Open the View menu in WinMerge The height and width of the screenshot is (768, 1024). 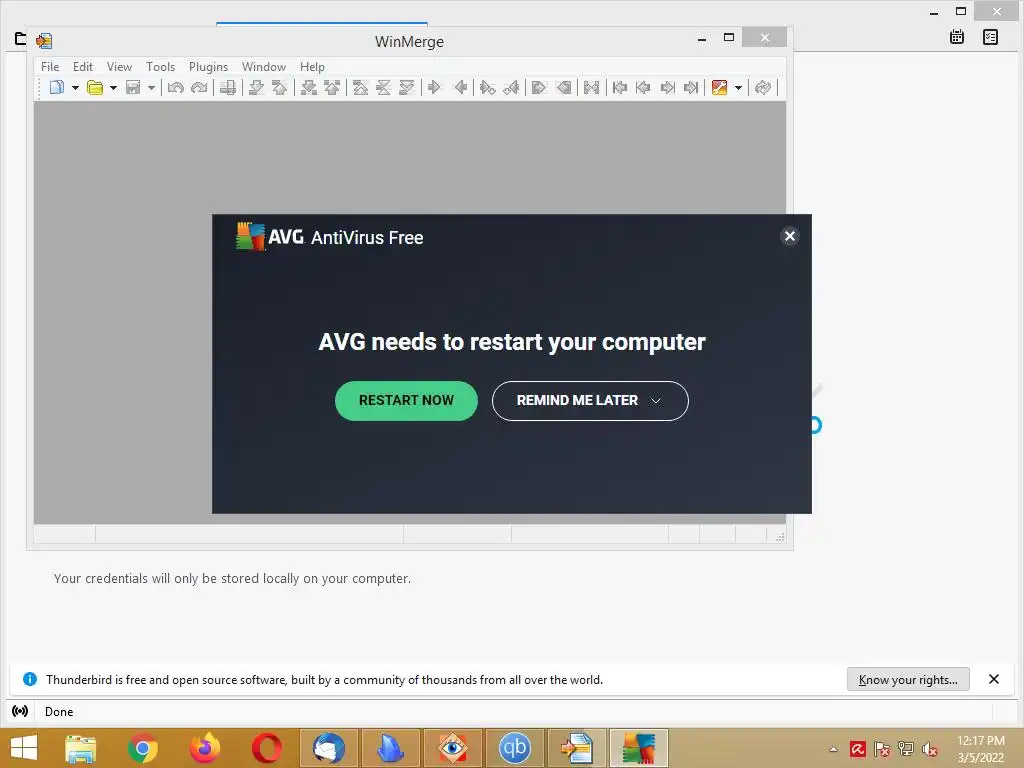(x=120, y=67)
